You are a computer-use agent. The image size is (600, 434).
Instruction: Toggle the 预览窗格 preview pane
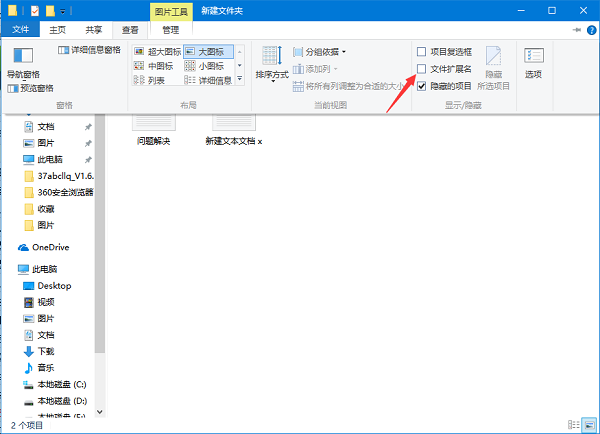pyautogui.click(x=31, y=88)
